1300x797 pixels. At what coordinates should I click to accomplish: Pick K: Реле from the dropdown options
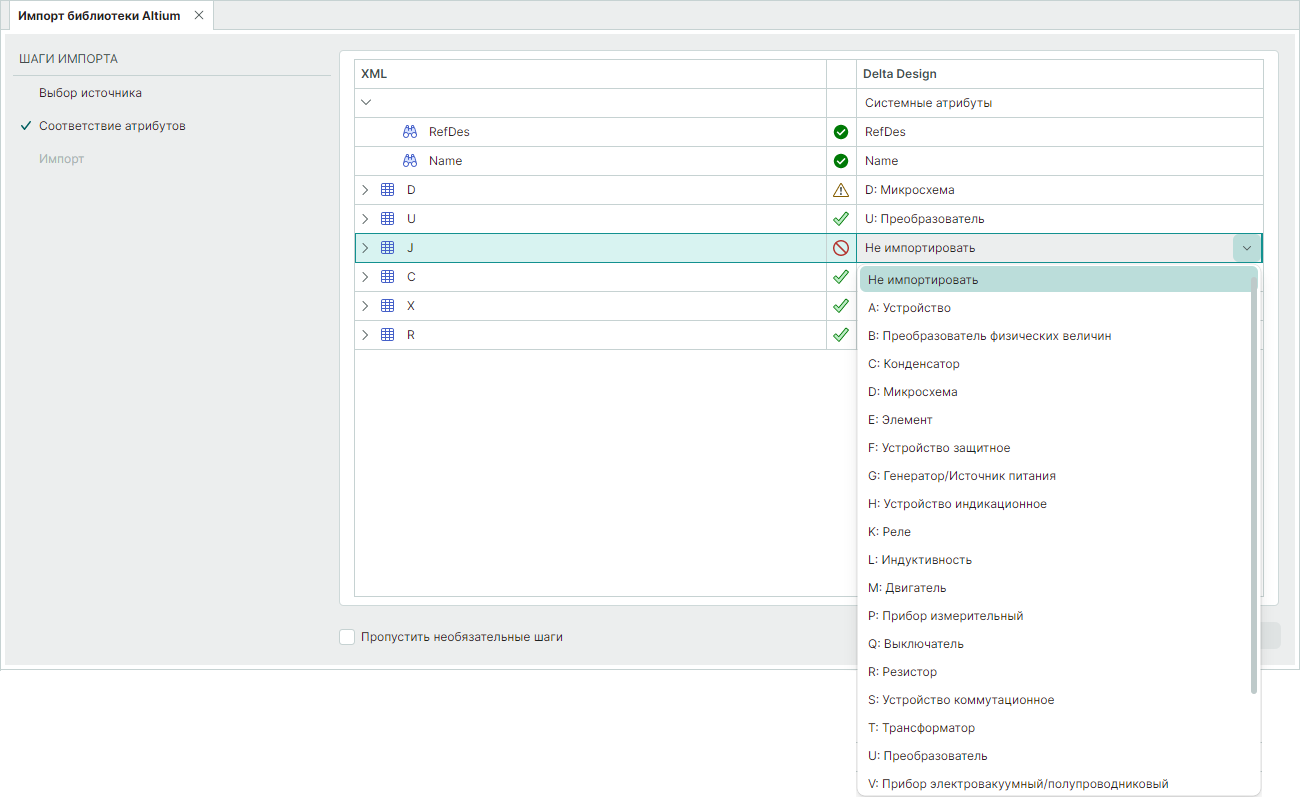pyautogui.click(x=889, y=532)
